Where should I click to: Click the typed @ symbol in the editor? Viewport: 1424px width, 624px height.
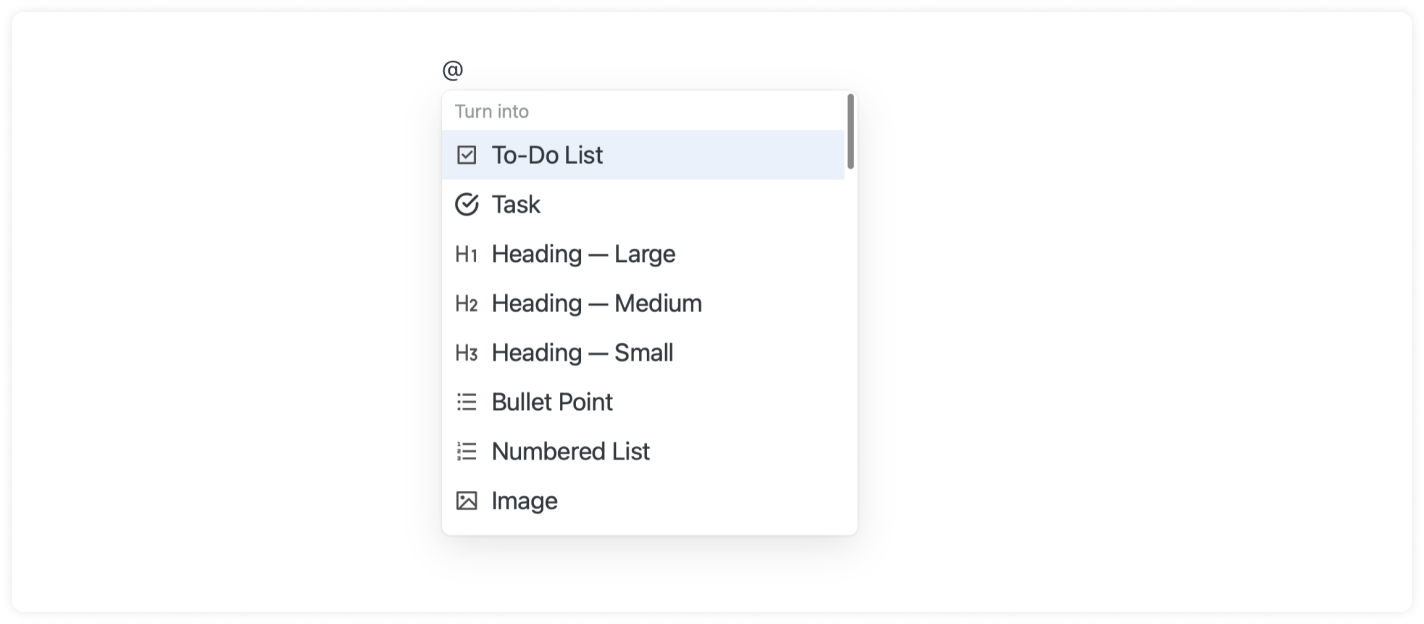click(x=453, y=70)
